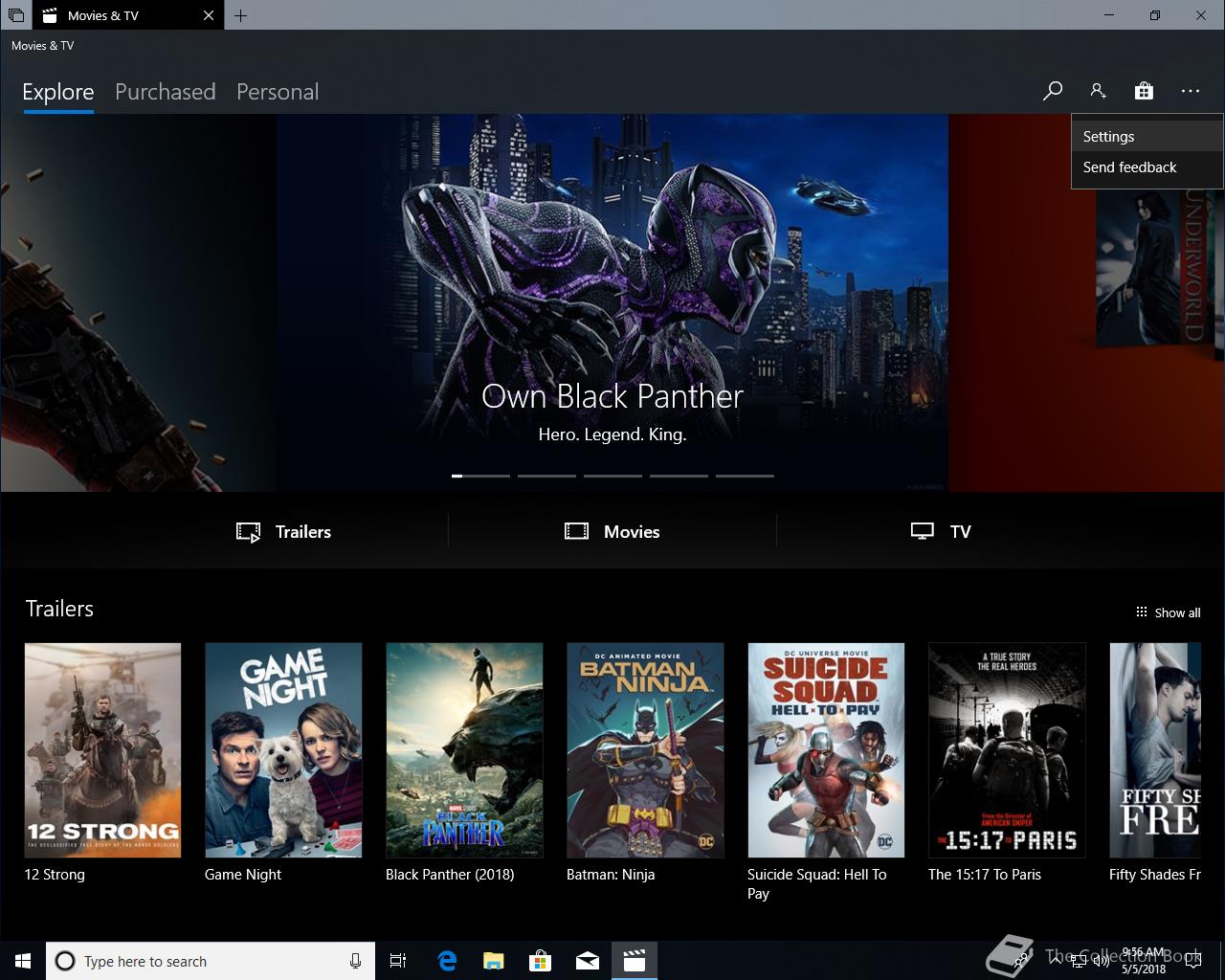Open Microsoft Store from the taskbar
The width and height of the screenshot is (1225, 980).
541,961
